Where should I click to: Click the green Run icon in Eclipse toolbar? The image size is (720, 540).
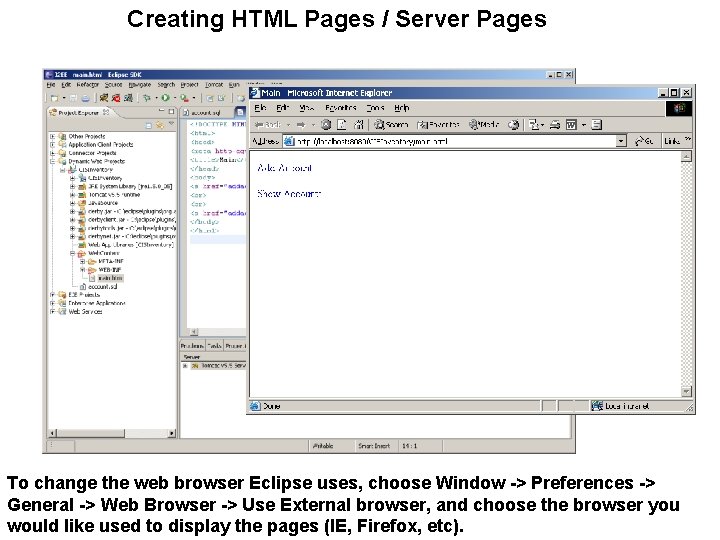tap(165, 98)
